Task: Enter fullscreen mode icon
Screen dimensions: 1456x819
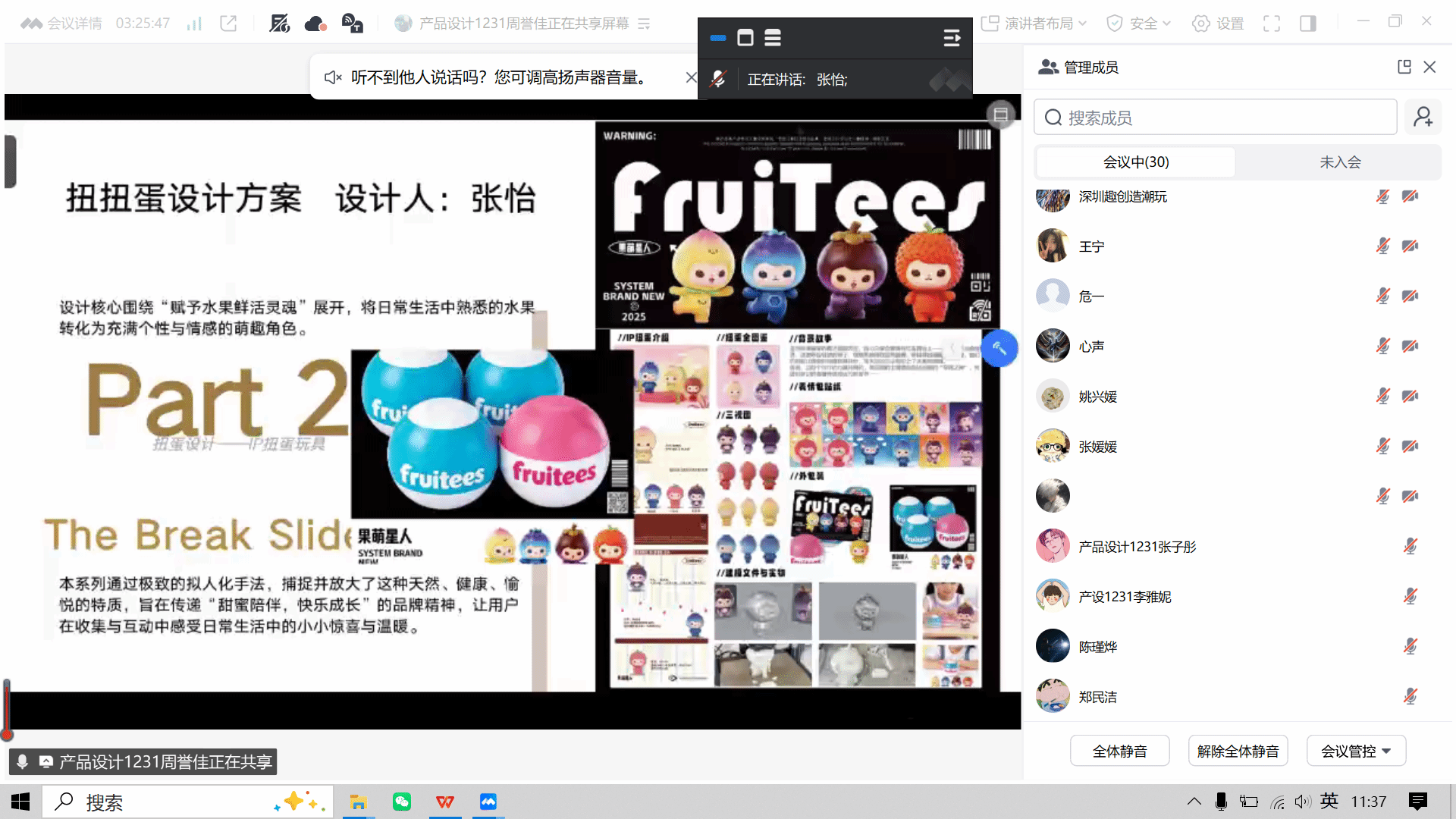Action: point(1272,24)
